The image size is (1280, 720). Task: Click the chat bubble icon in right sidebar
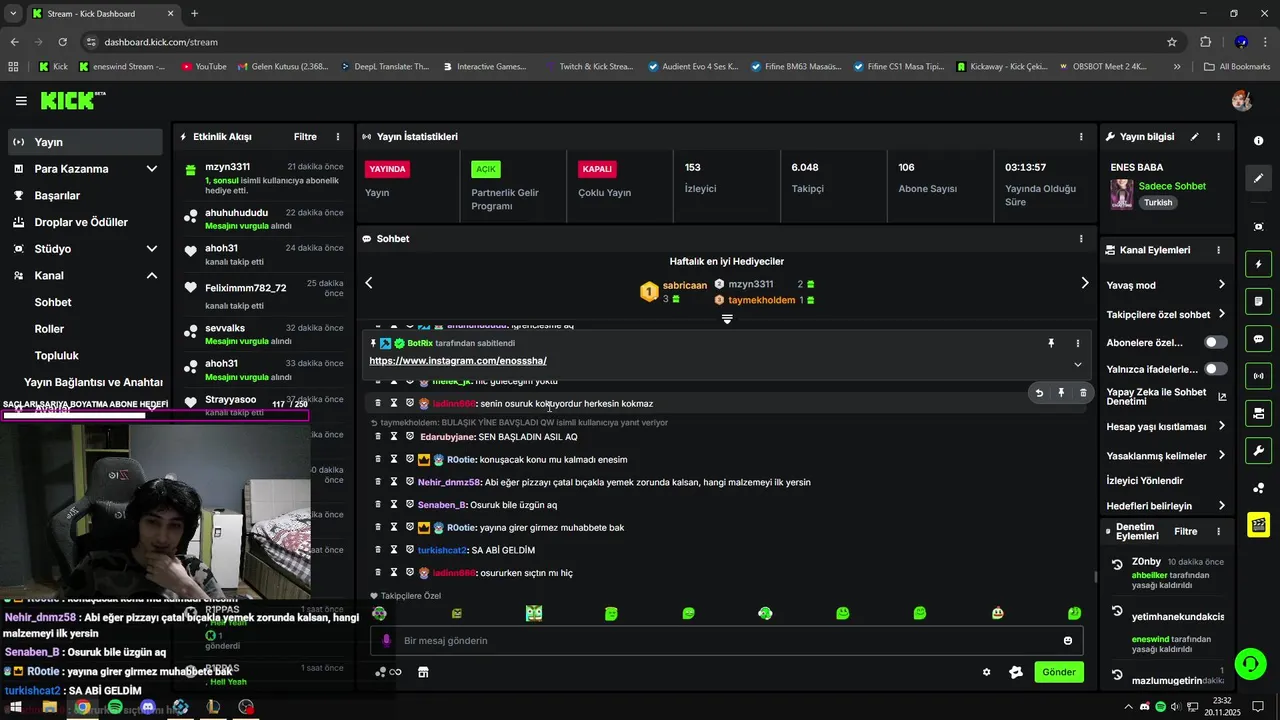click(1258, 339)
